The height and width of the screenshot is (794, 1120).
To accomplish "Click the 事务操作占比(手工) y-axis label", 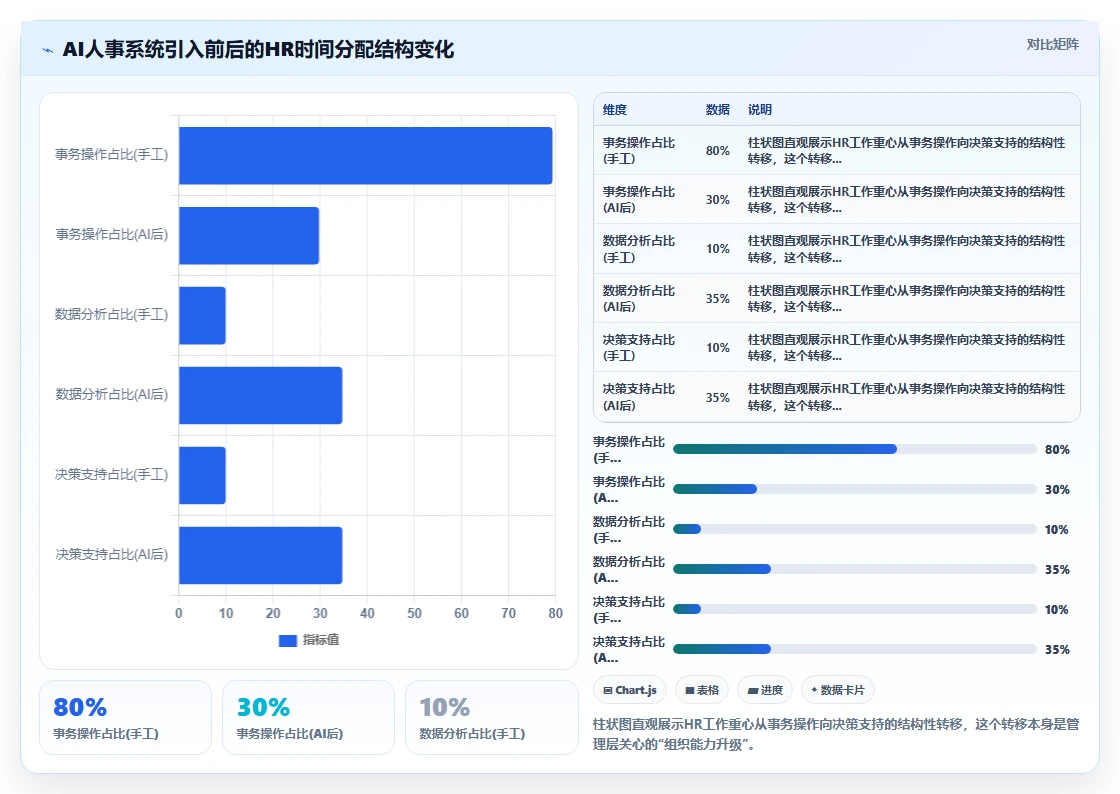I will coord(111,154).
